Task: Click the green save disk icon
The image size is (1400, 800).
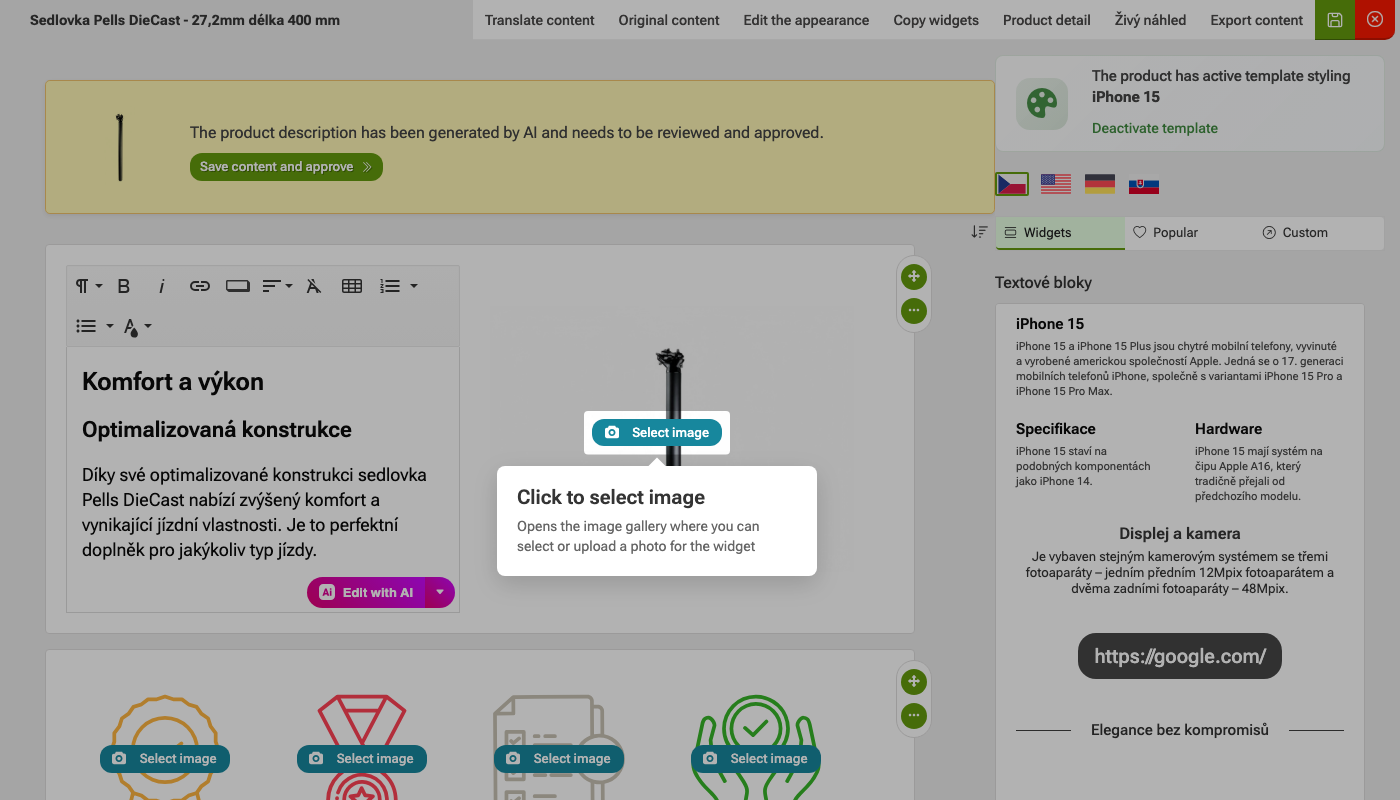Action: coord(1335,20)
